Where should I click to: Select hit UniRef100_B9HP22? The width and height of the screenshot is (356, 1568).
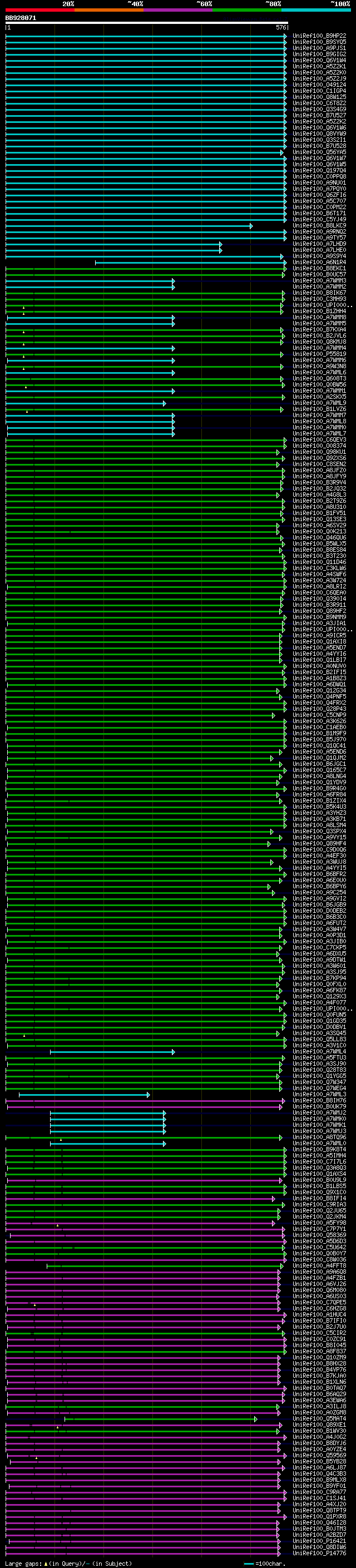[x=319, y=36]
